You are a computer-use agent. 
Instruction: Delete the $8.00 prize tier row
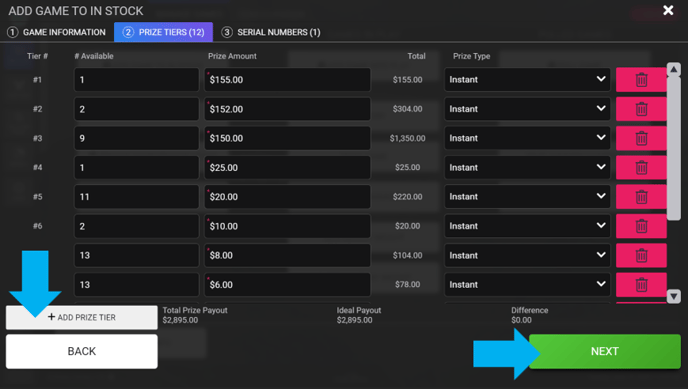(641, 255)
